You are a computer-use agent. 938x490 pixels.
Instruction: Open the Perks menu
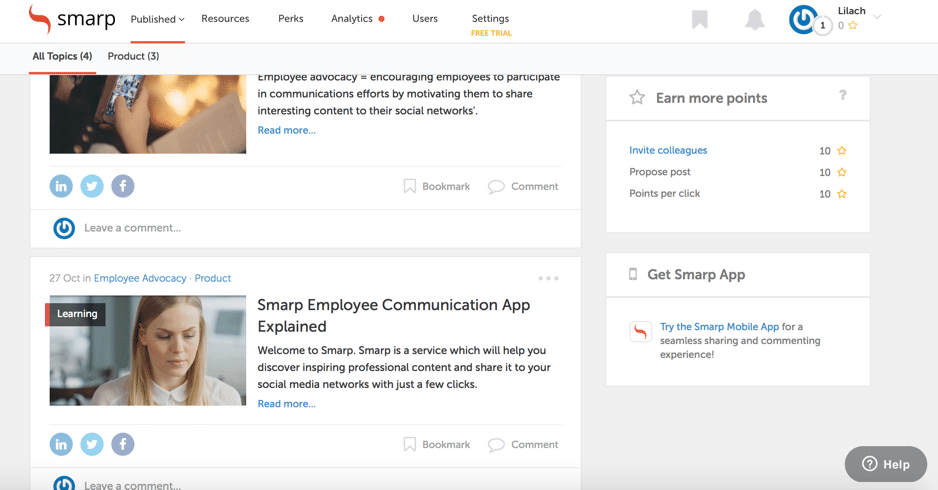coord(291,19)
